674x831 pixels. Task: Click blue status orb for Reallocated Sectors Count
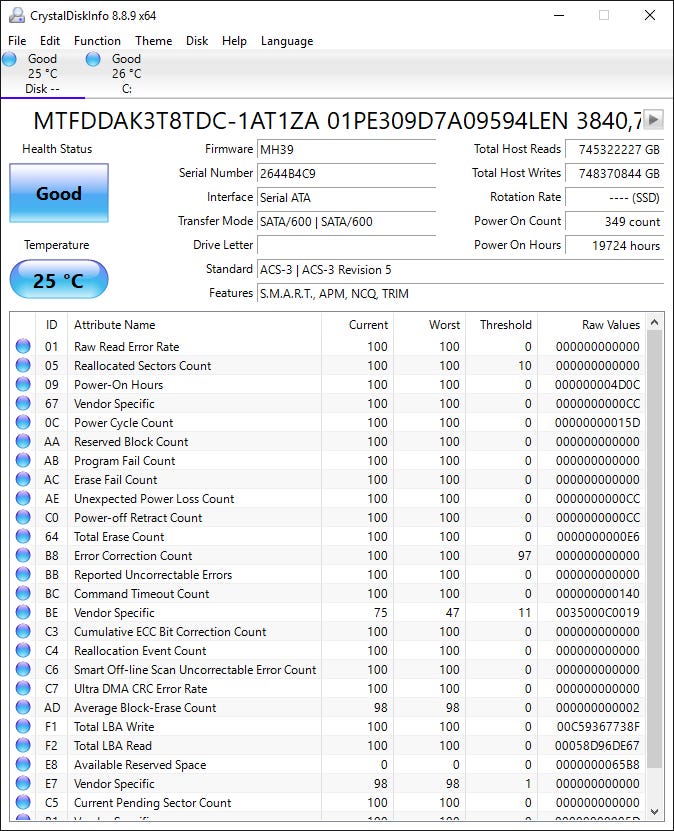coord(23,365)
